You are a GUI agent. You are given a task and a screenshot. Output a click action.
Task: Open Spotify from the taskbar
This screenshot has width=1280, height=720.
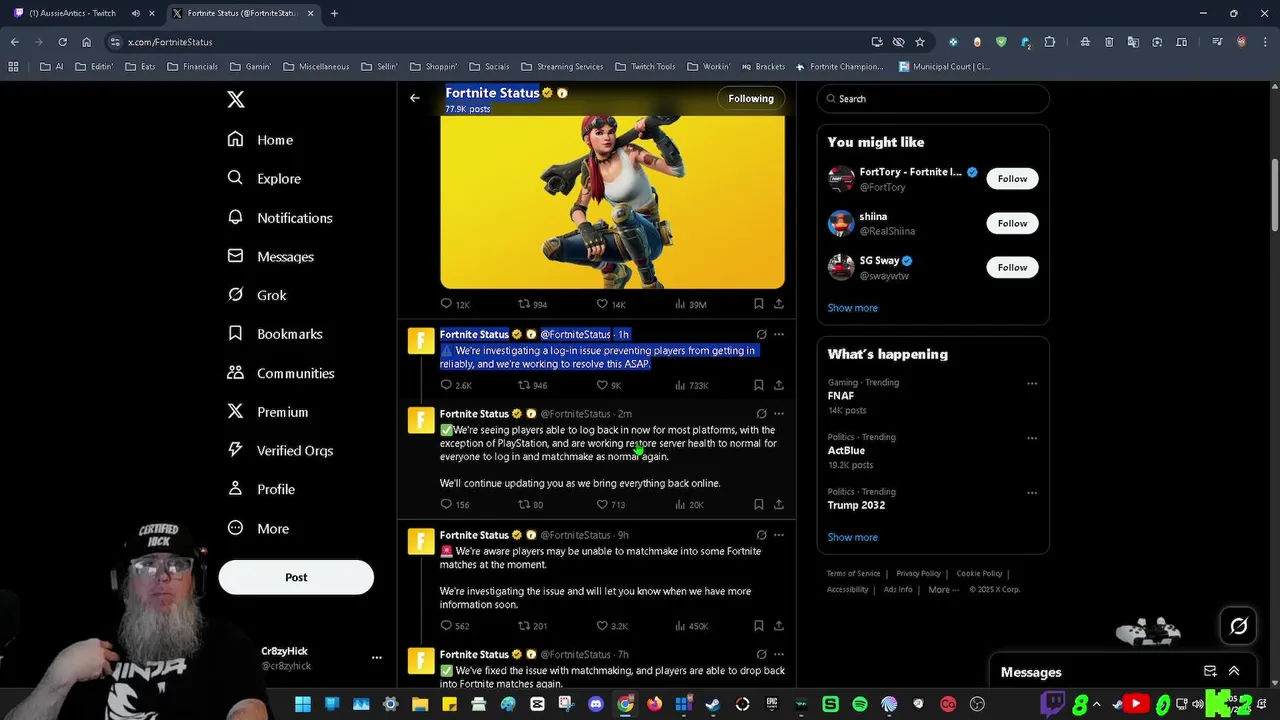click(859, 704)
